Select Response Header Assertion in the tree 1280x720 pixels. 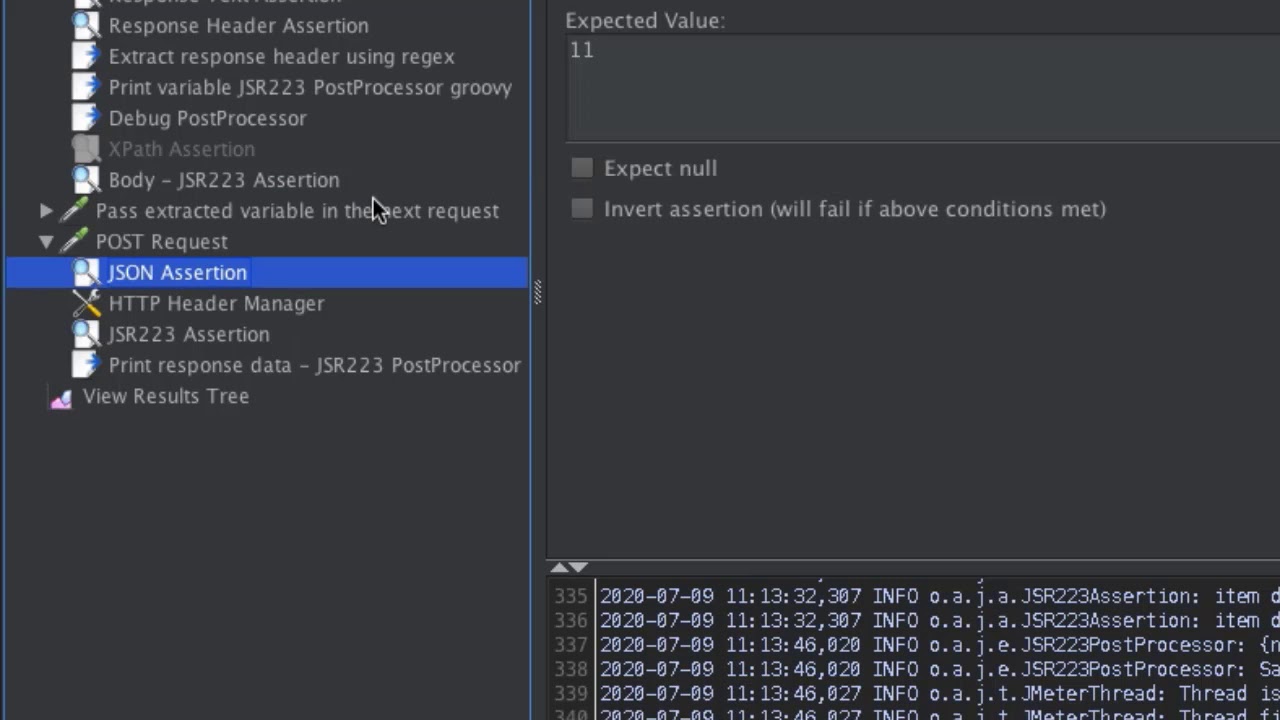click(238, 26)
